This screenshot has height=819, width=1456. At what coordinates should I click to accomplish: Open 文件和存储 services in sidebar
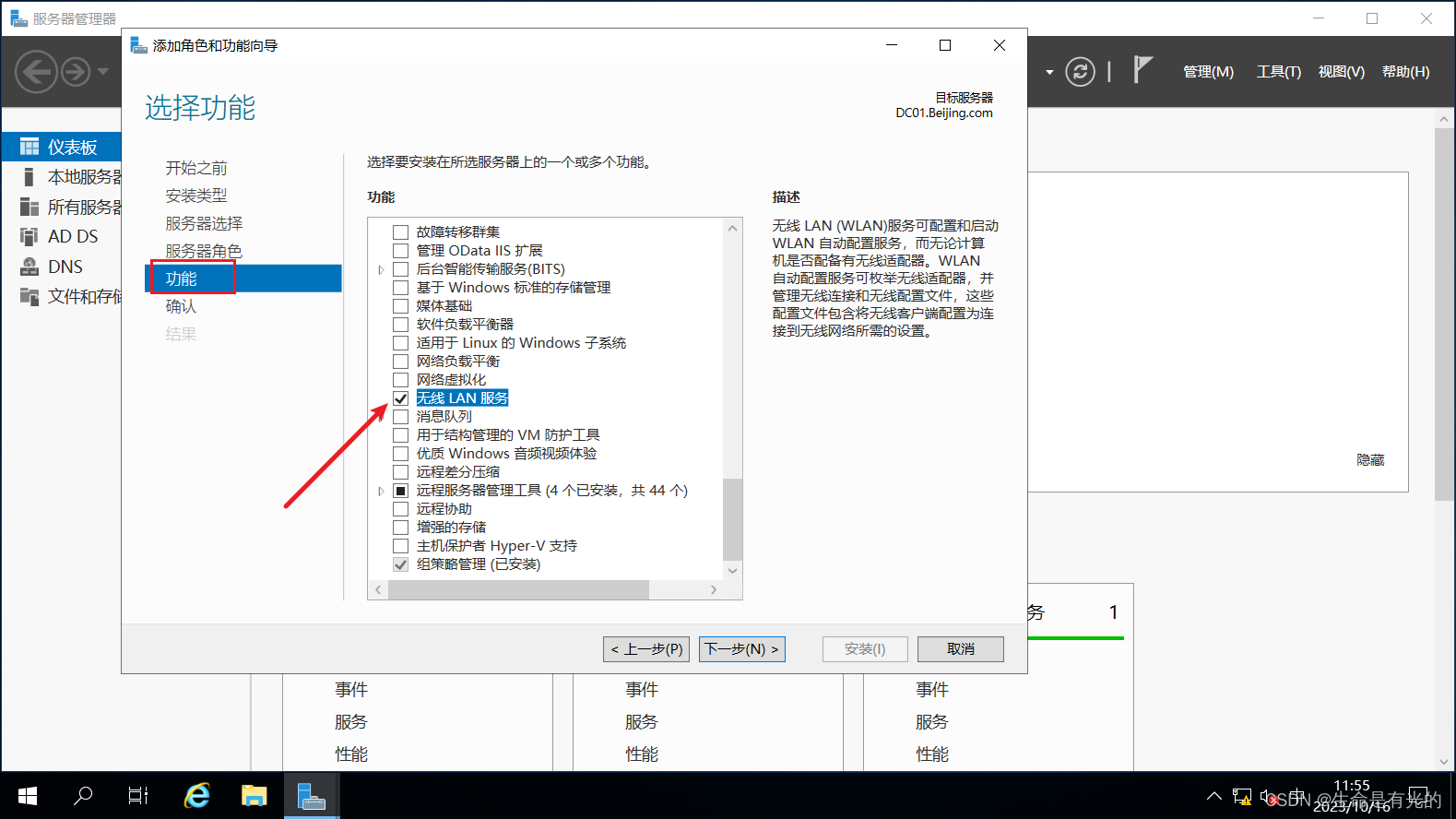click(62, 296)
